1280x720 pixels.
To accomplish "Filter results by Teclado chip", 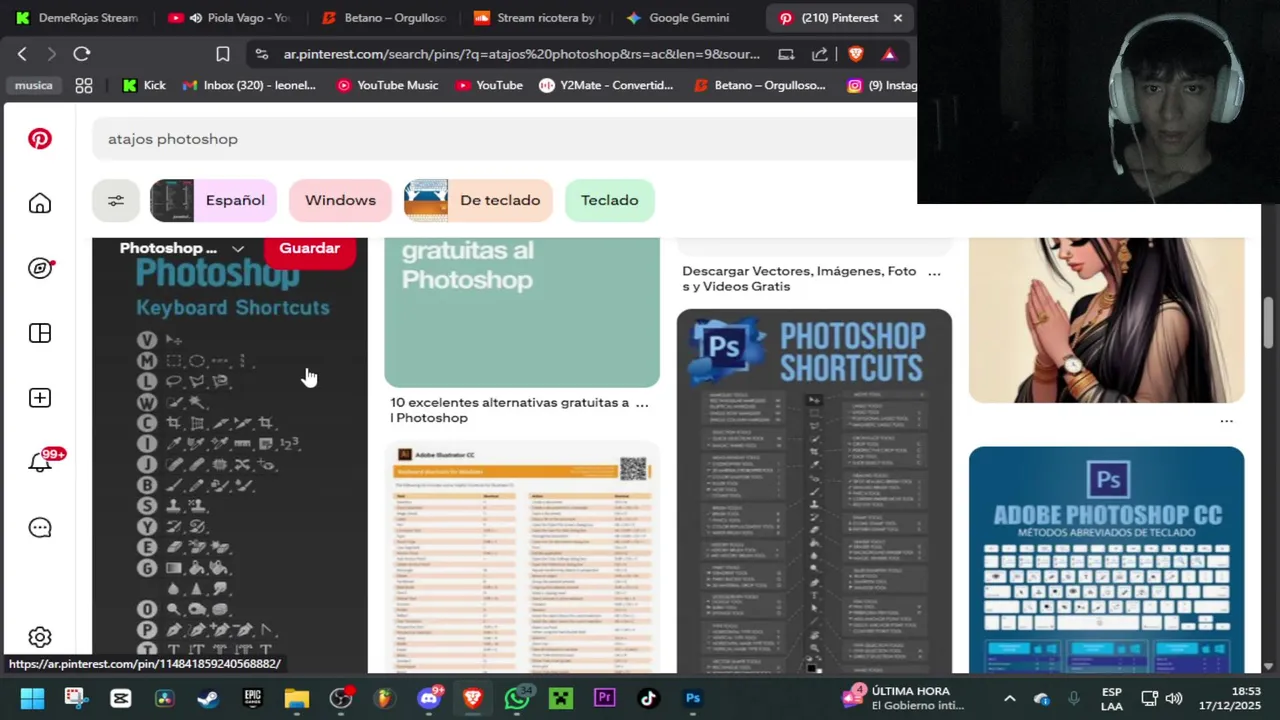I will (610, 200).
